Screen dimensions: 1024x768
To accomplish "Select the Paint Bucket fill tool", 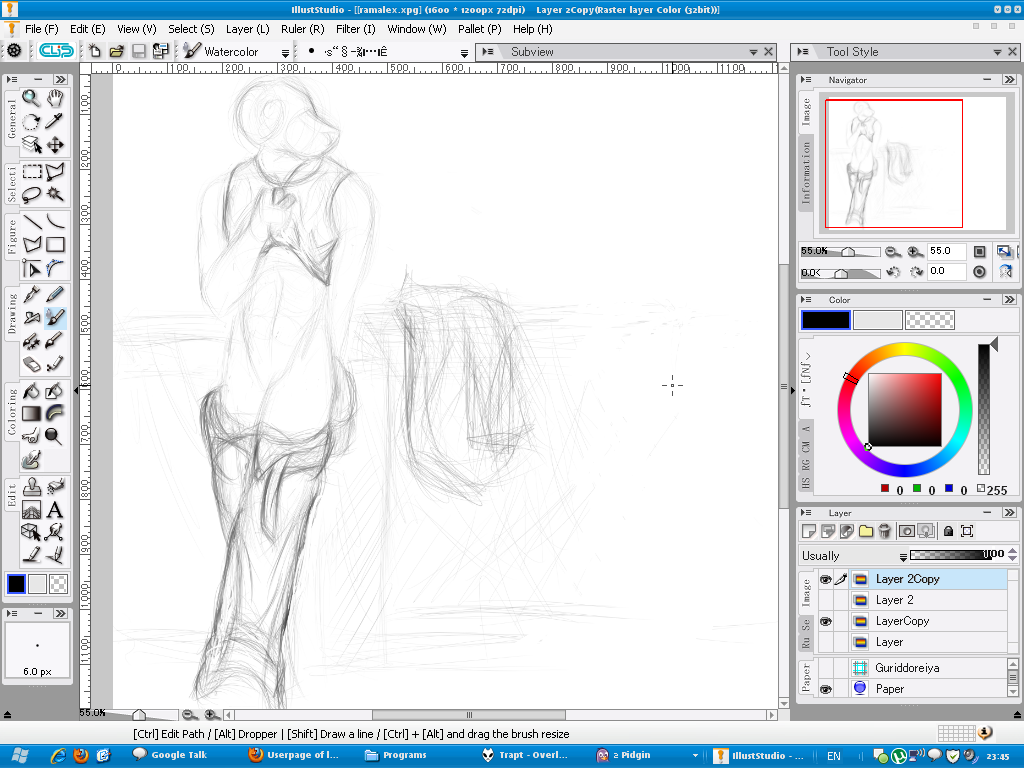I will [x=31, y=391].
